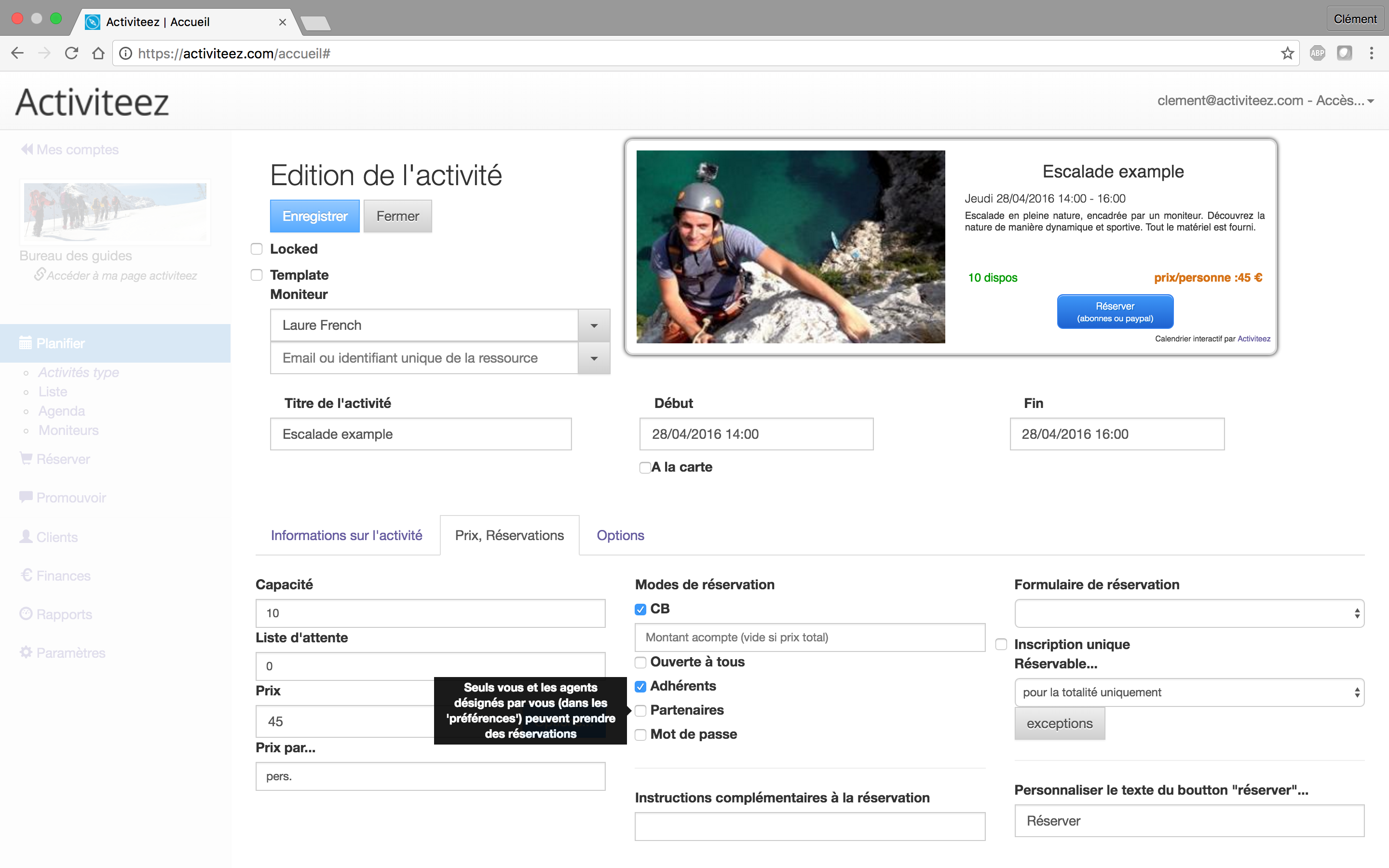
Task: Click the Titre de l'activité input field
Action: coord(421,434)
